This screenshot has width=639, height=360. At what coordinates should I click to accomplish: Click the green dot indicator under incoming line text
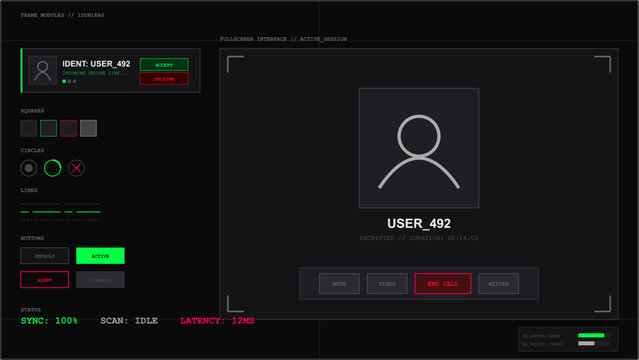(x=64, y=81)
